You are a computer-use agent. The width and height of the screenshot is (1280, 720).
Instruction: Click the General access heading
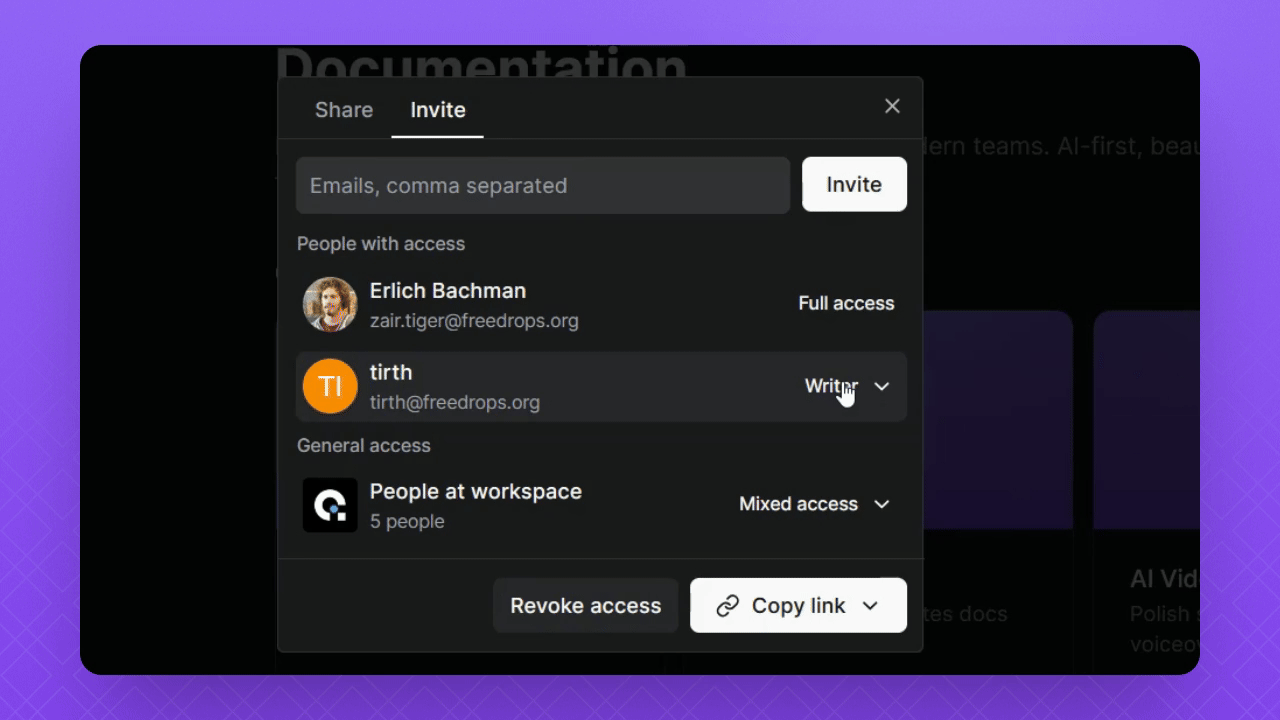point(364,446)
